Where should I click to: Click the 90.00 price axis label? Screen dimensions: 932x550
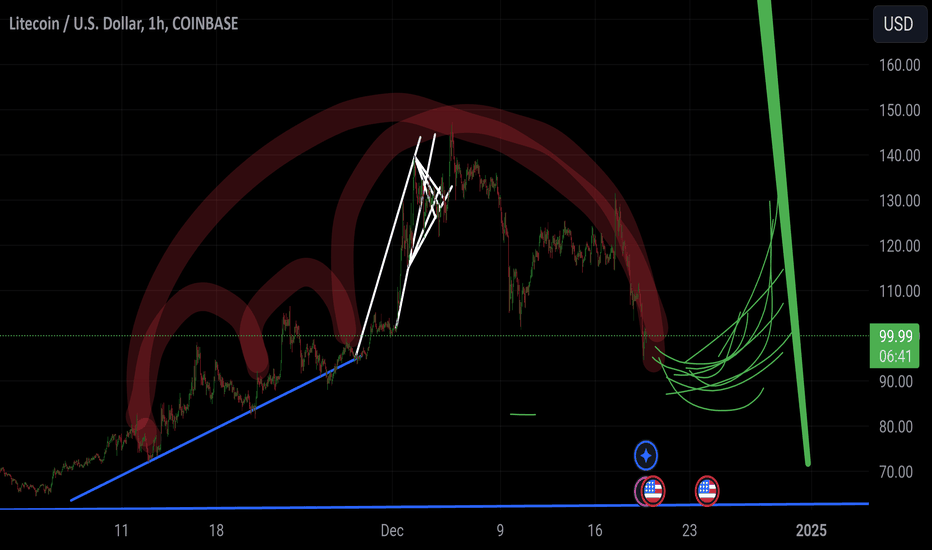[x=896, y=381]
